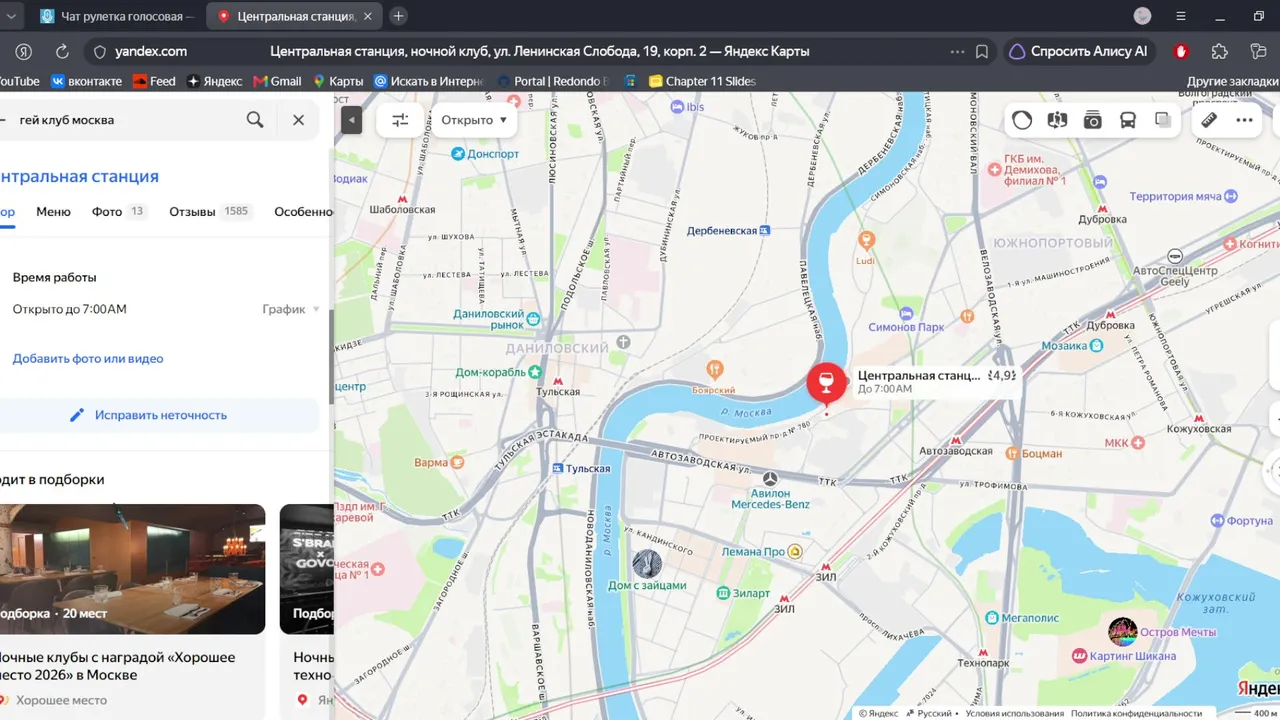The height and width of the screenshot is (720, 1280).
Task: Click the Открыто до 7:00AM text
Action: (x=70, y=309)
